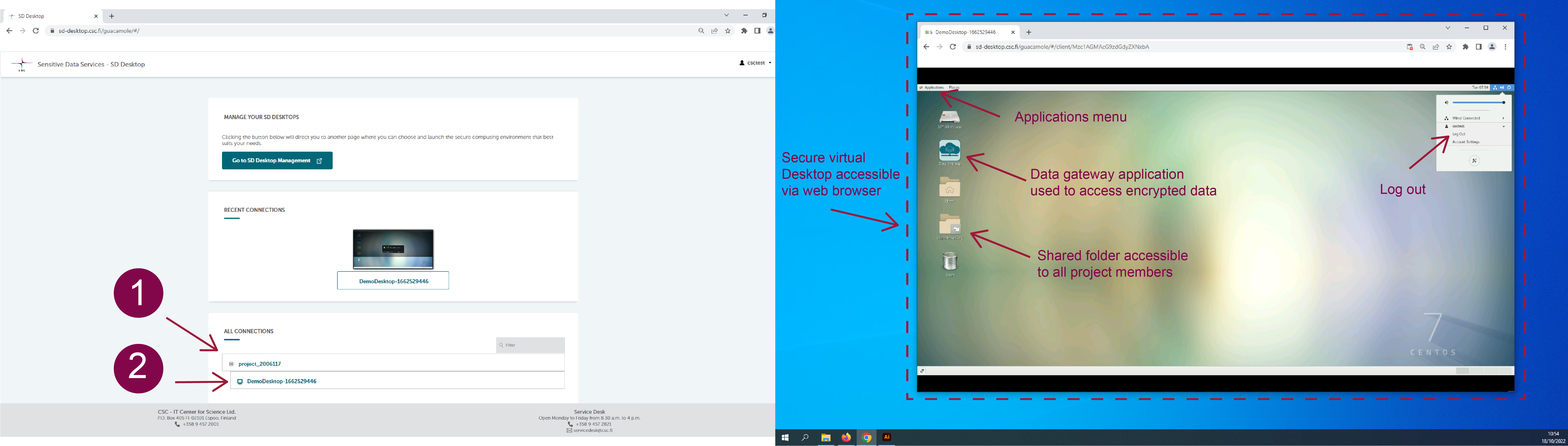Image resolution: width=1568 pixels, height=446 pixels.
Task: Click the network icon in CentOS top bar
Action: coord(1495,88)
